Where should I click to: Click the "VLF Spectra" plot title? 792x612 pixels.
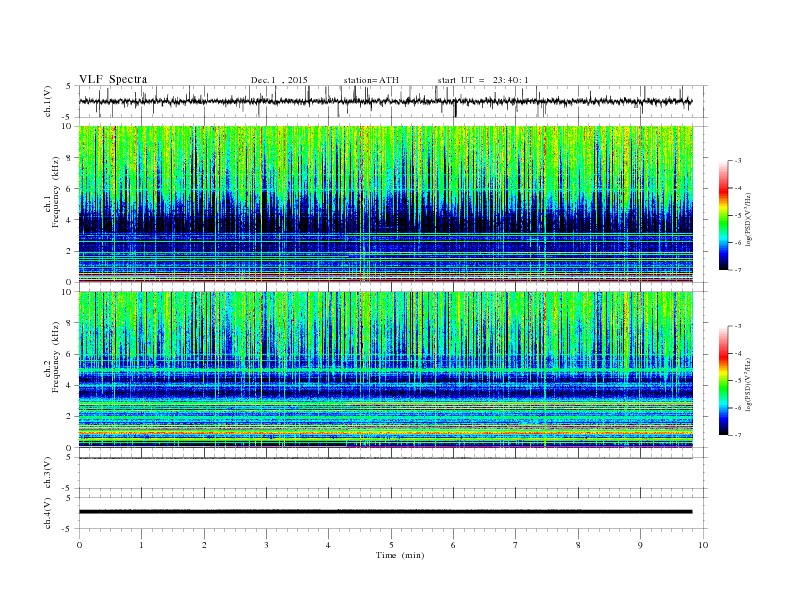113,79
